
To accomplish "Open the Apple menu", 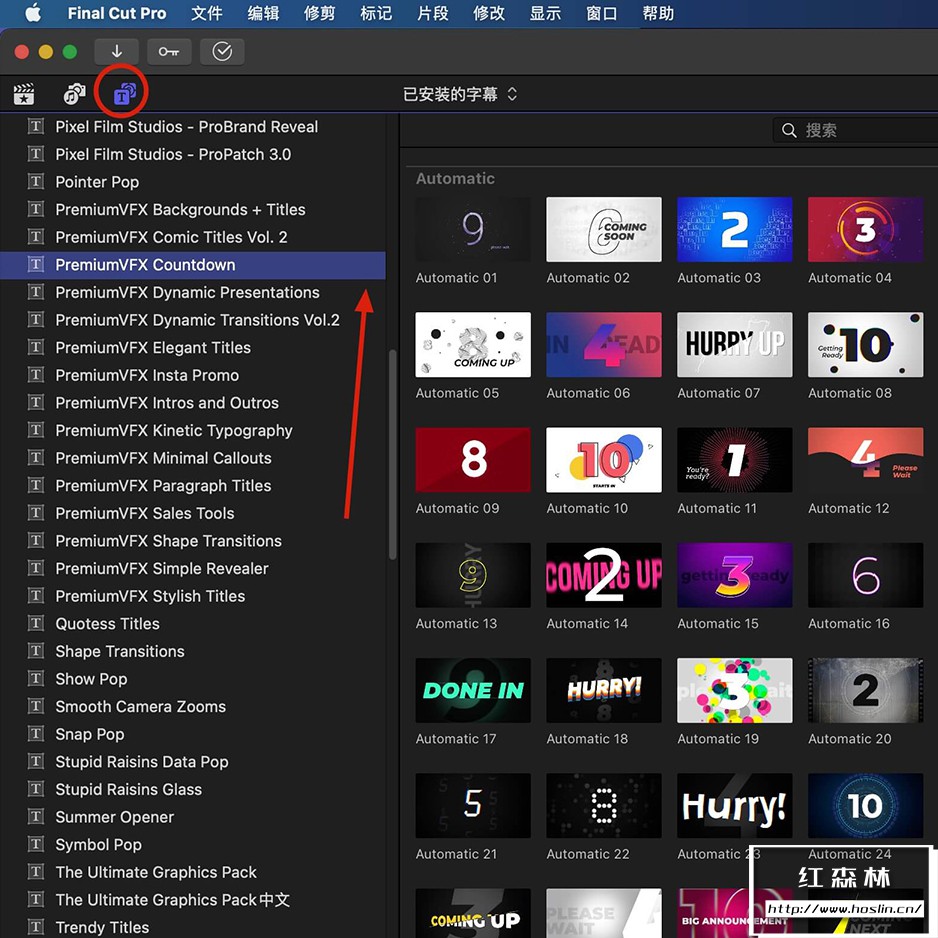I will click(x=33, y=14).
